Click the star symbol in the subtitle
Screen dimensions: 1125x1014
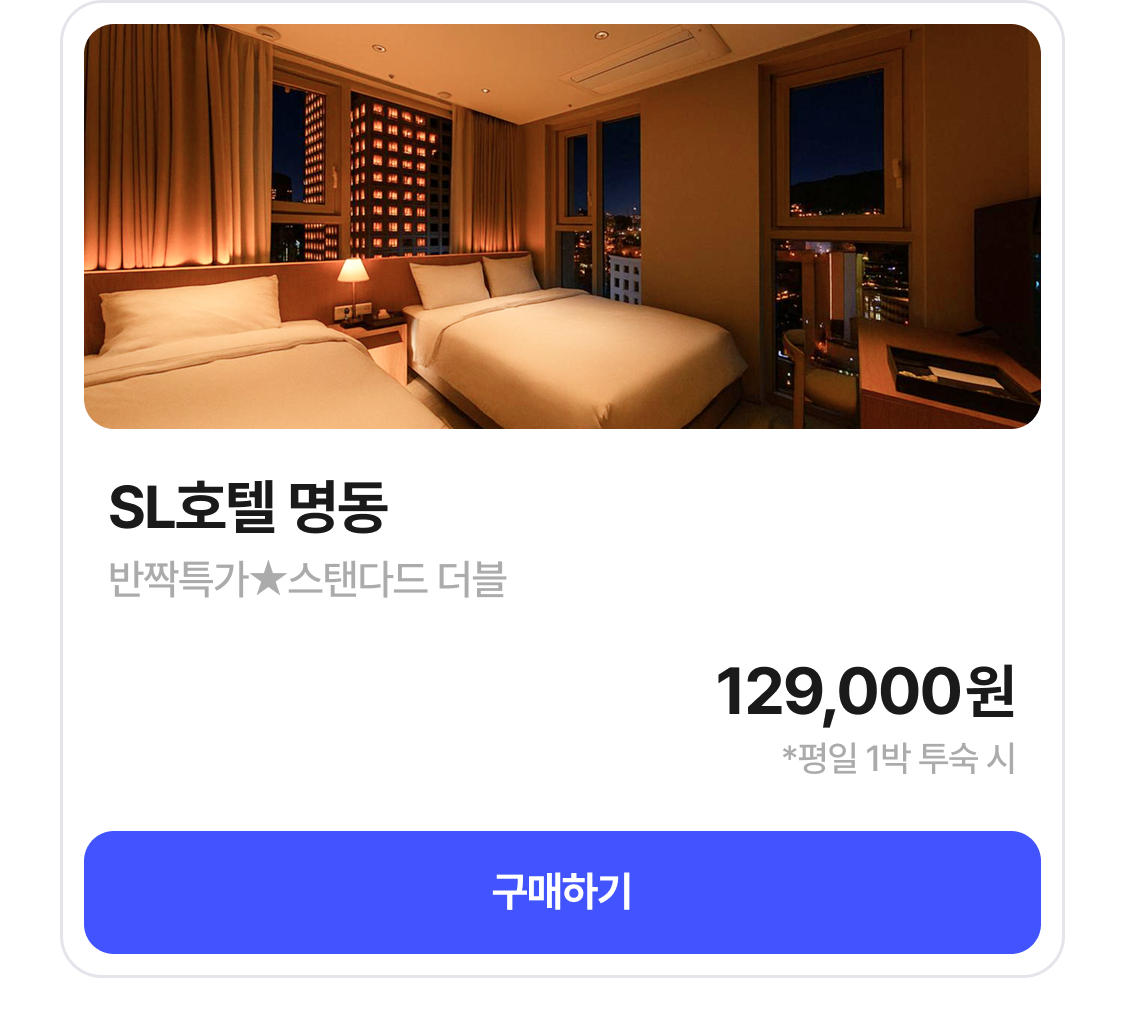[268, 579]
